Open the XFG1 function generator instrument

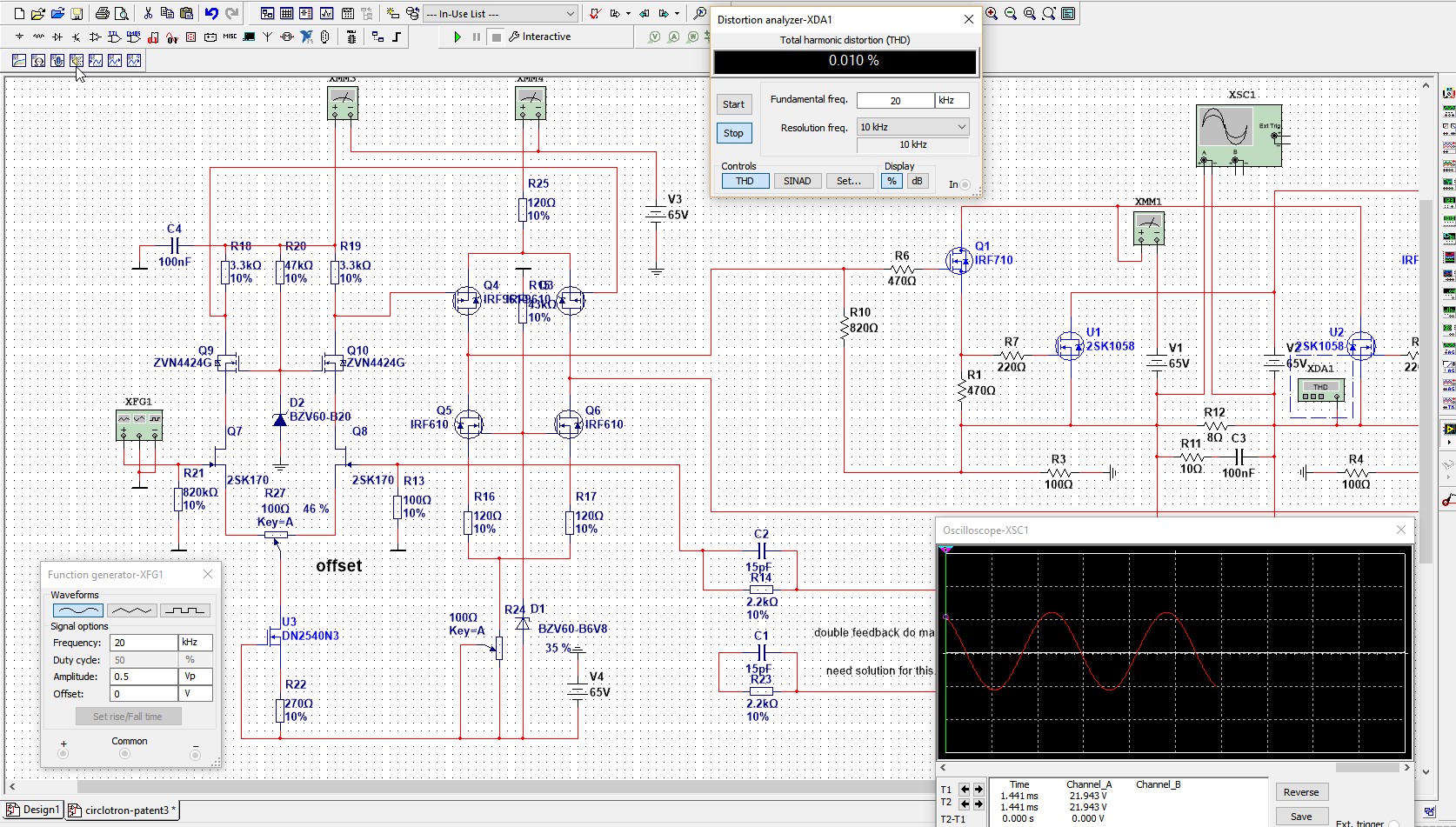pos(139,425)
